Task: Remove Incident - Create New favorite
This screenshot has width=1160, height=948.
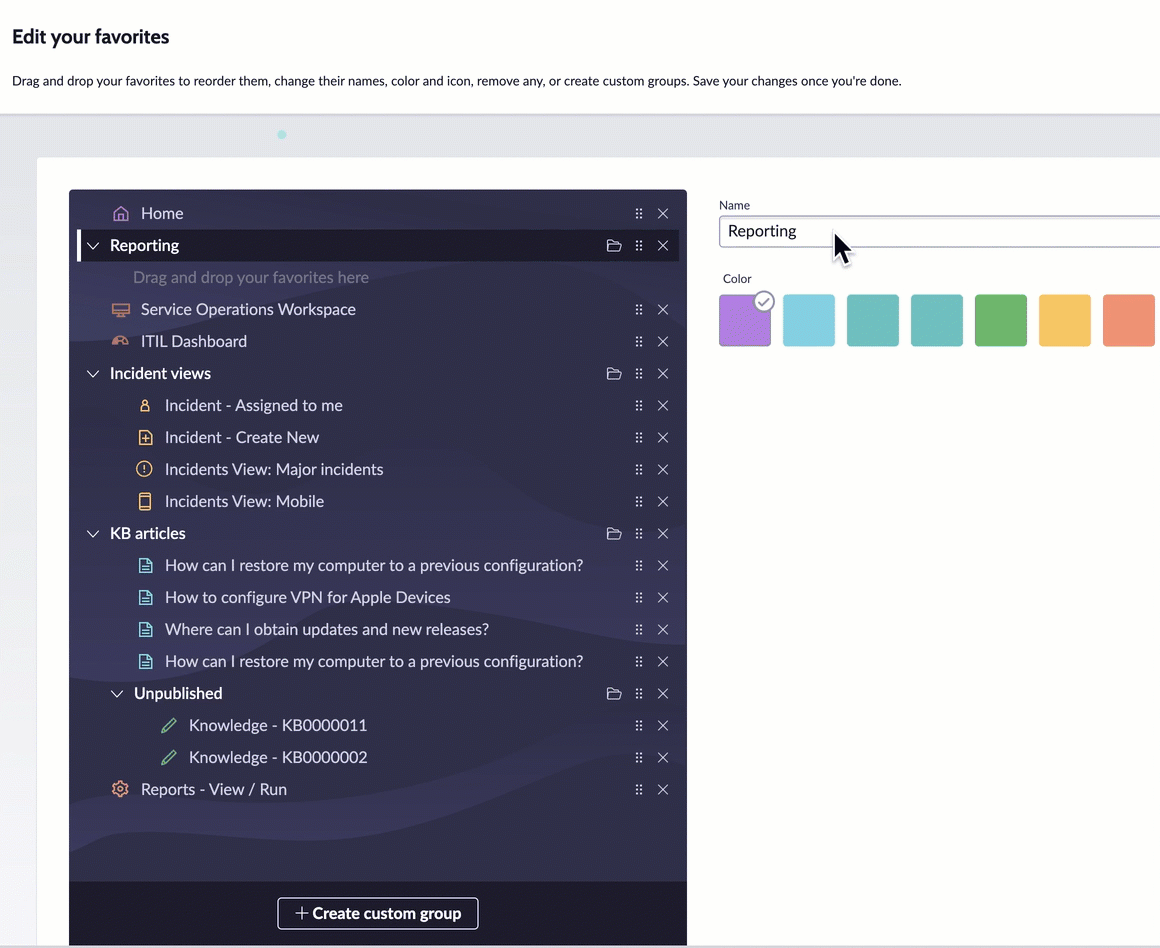Action: [663, 437]
